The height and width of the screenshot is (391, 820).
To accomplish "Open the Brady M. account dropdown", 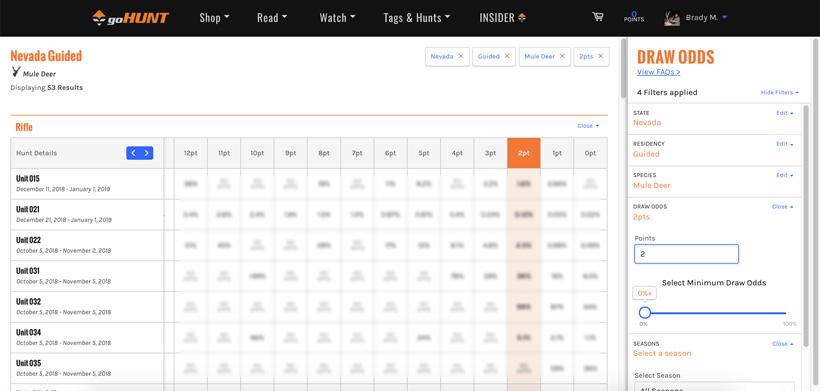I will coord(706,18).
